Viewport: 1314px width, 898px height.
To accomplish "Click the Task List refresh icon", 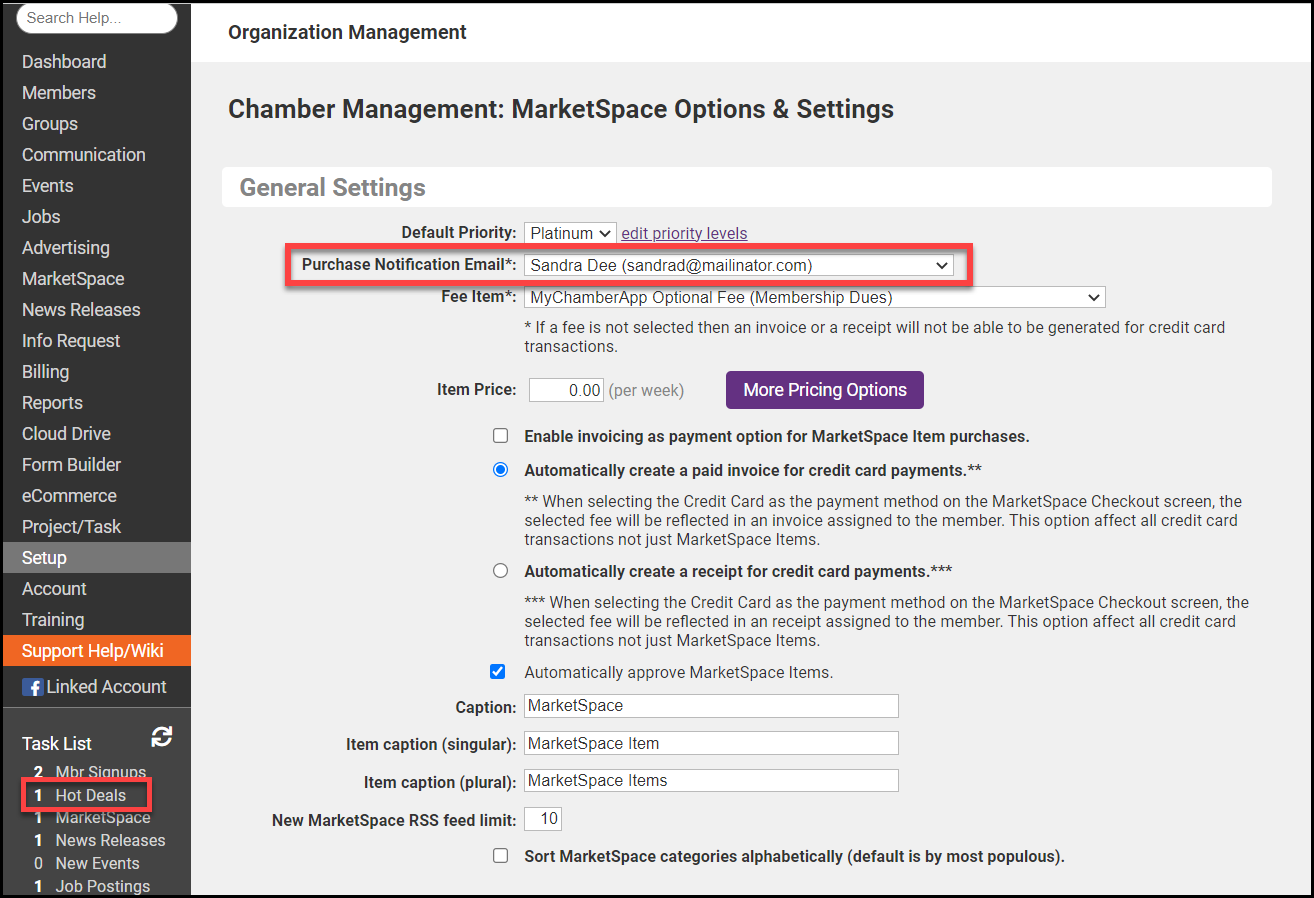I will pos(162,737).
